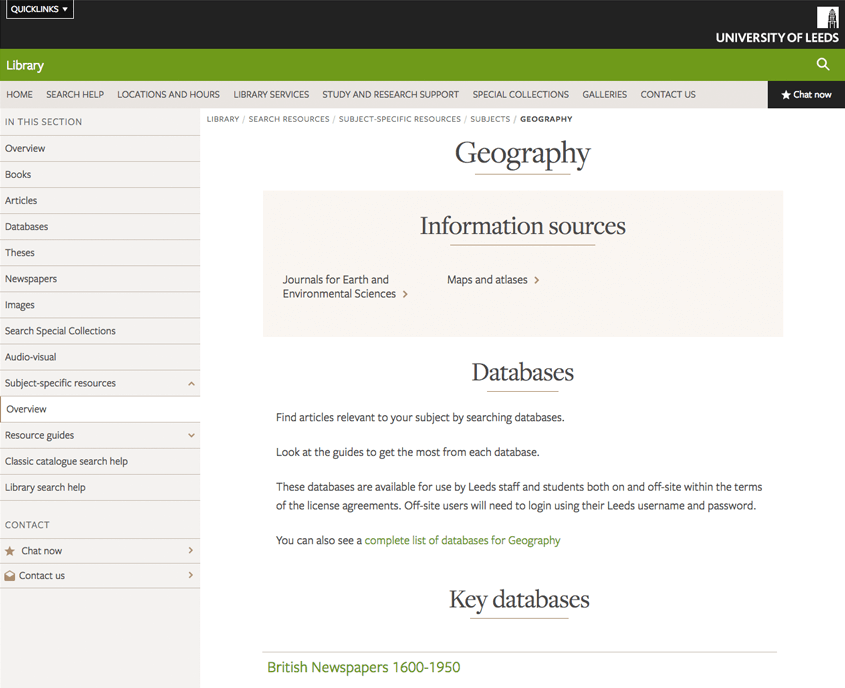Select Theses in the sidebar
845x688 pixels.
click(x=100, y=253)
